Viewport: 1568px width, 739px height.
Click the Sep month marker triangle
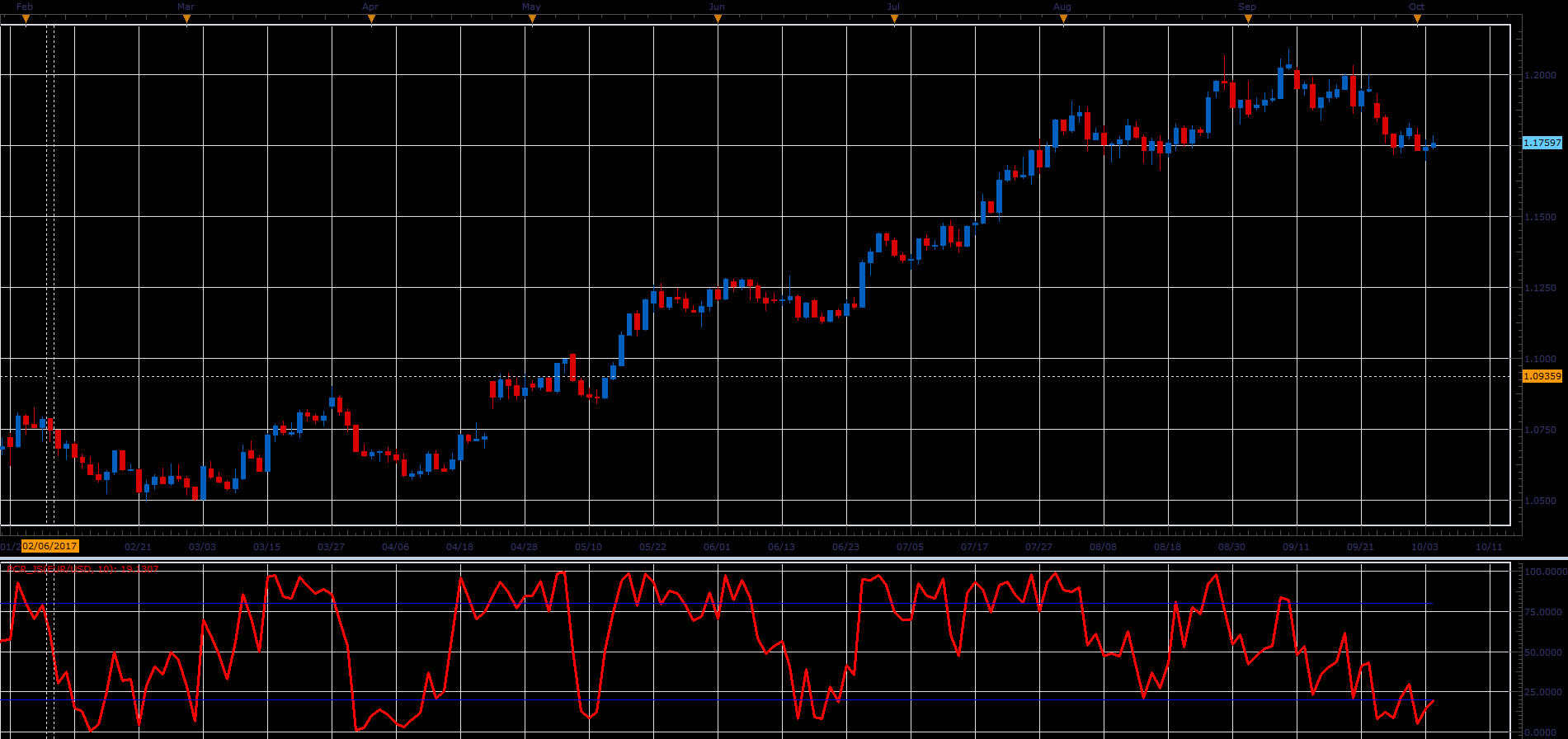pos(1248,19)
